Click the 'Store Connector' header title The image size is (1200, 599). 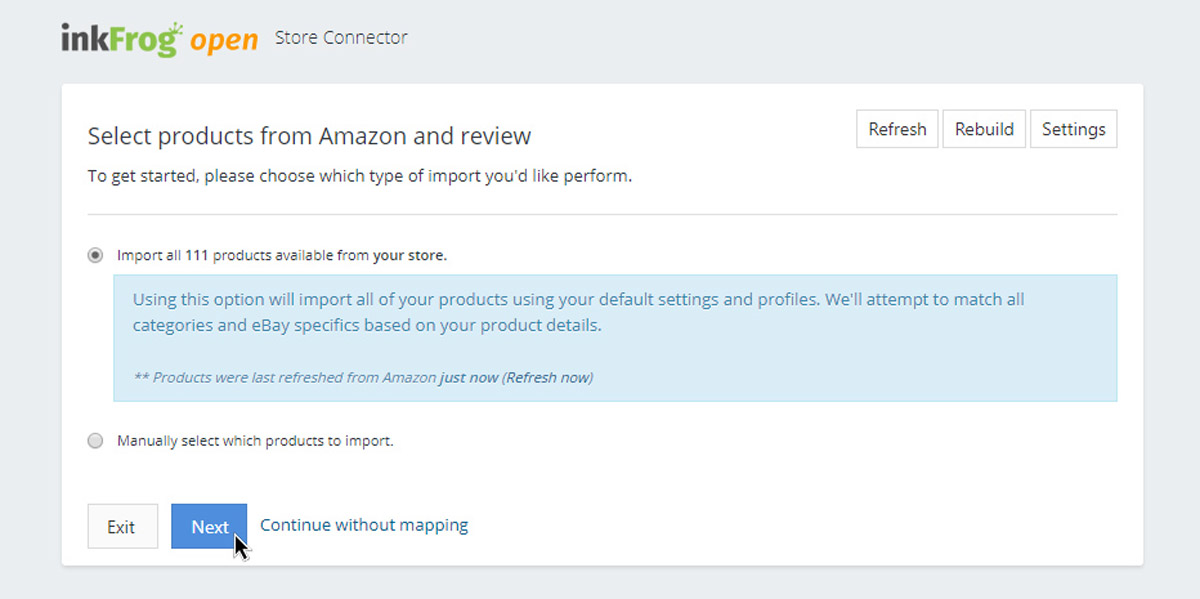[341, 38]
